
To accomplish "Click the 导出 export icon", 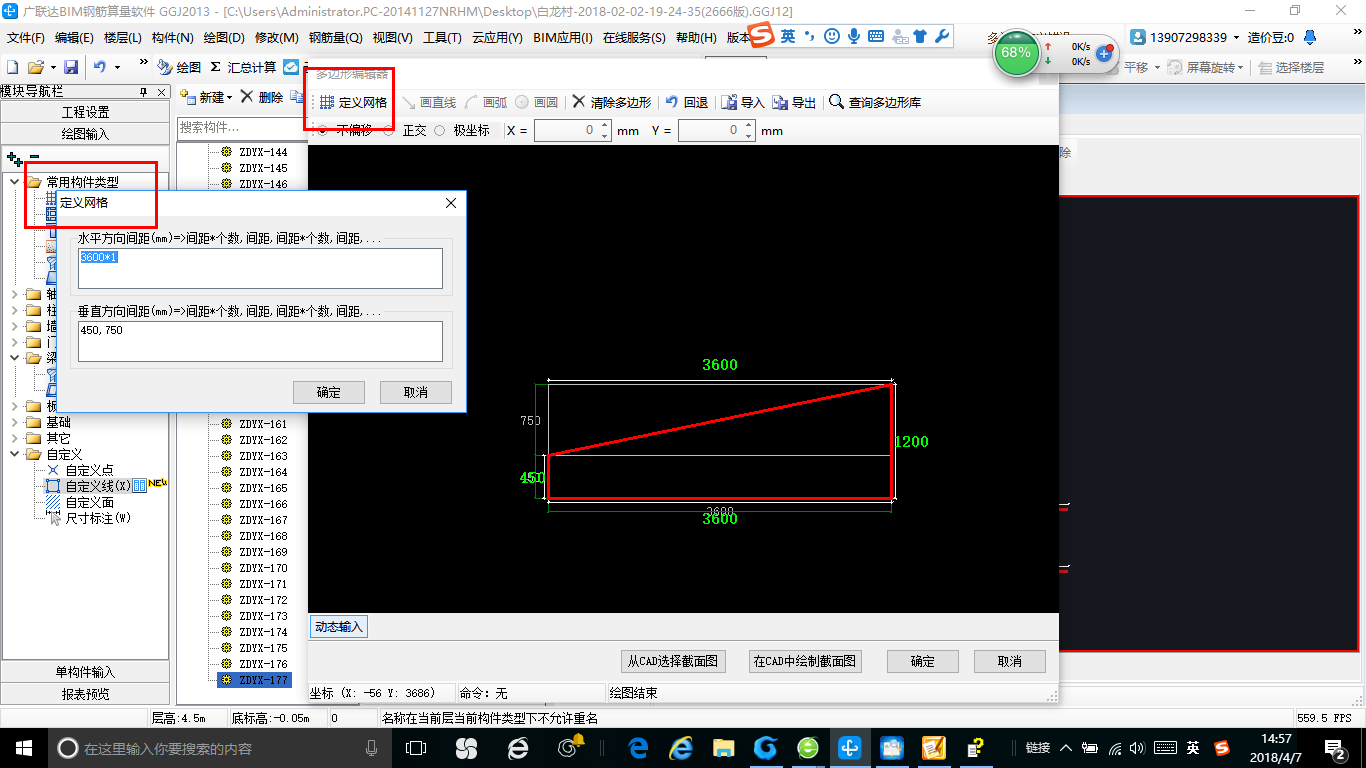I will coord(780,102).
